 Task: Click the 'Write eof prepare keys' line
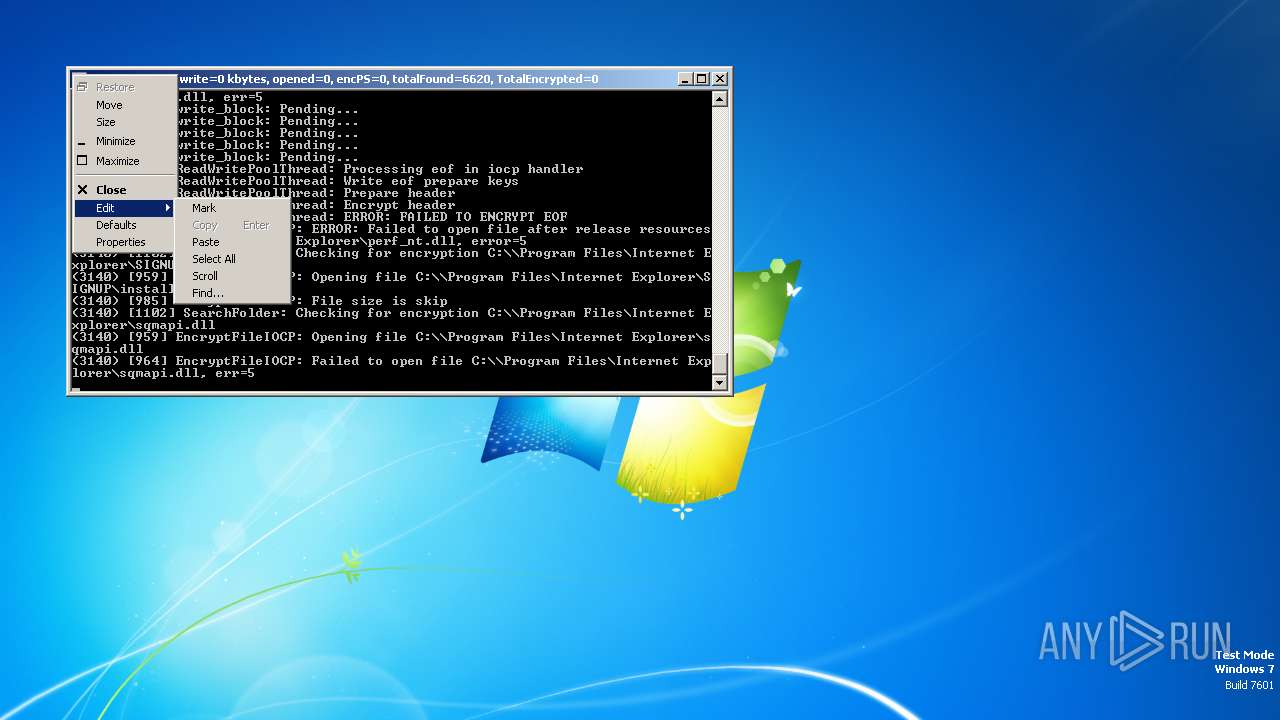pos(431,181)
